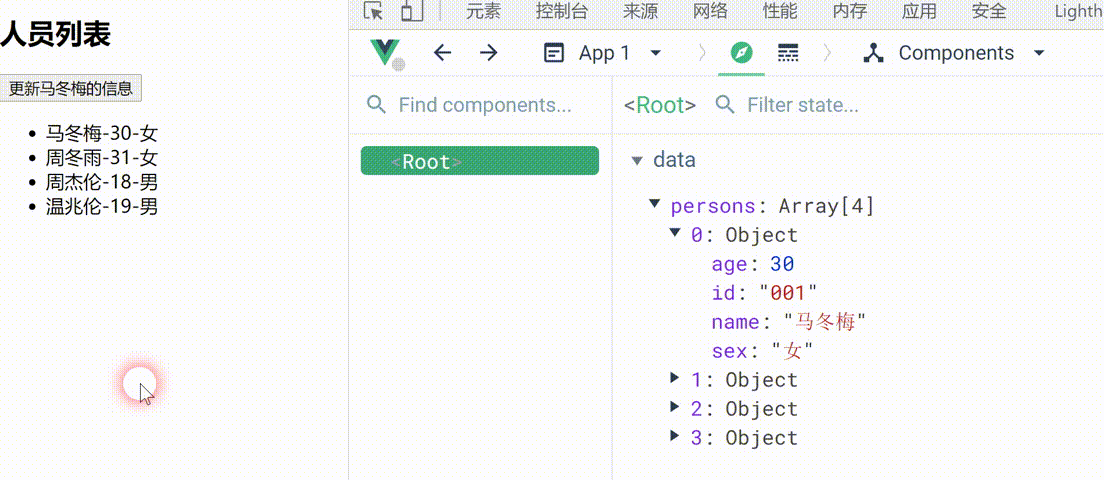Click the inspect element cursor icon
Screen dimensions: 1104x480
374,11
